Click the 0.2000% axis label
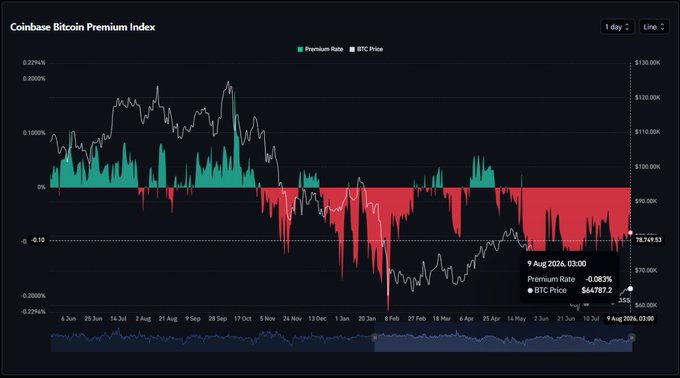This screenshot has width=680, height=378. pos(34,78)
